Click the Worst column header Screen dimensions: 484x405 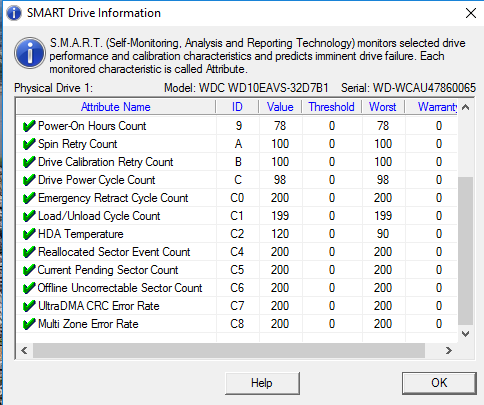point(383,107)
